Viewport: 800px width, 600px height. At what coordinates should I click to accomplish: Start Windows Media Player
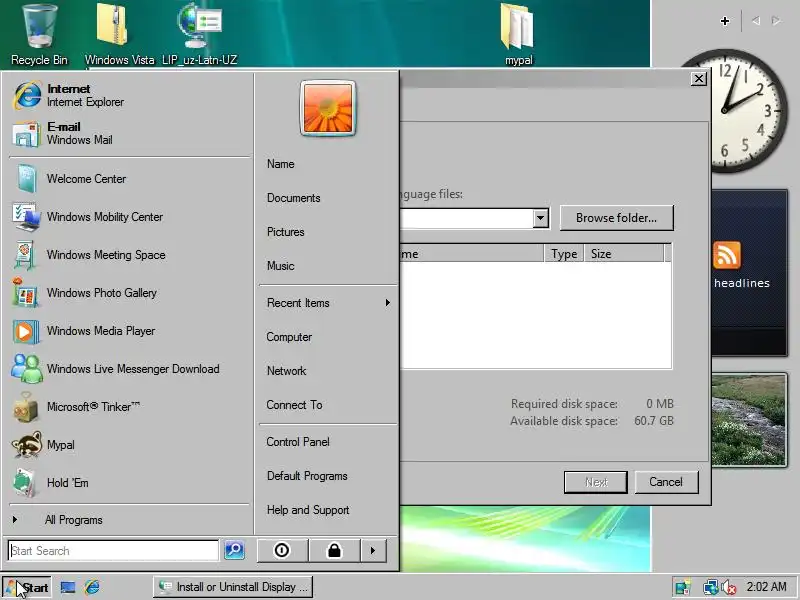coord(130,331)
